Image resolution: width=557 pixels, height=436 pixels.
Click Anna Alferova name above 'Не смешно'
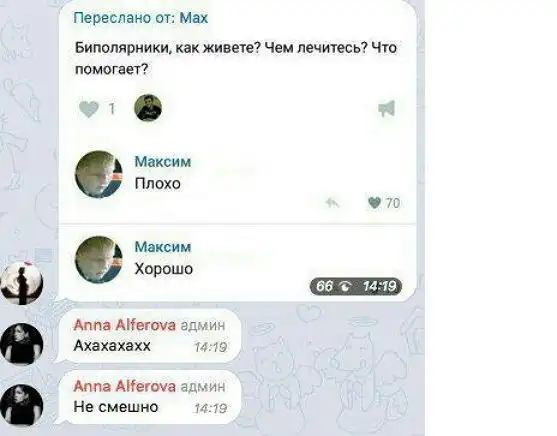(x=125, y=386)
